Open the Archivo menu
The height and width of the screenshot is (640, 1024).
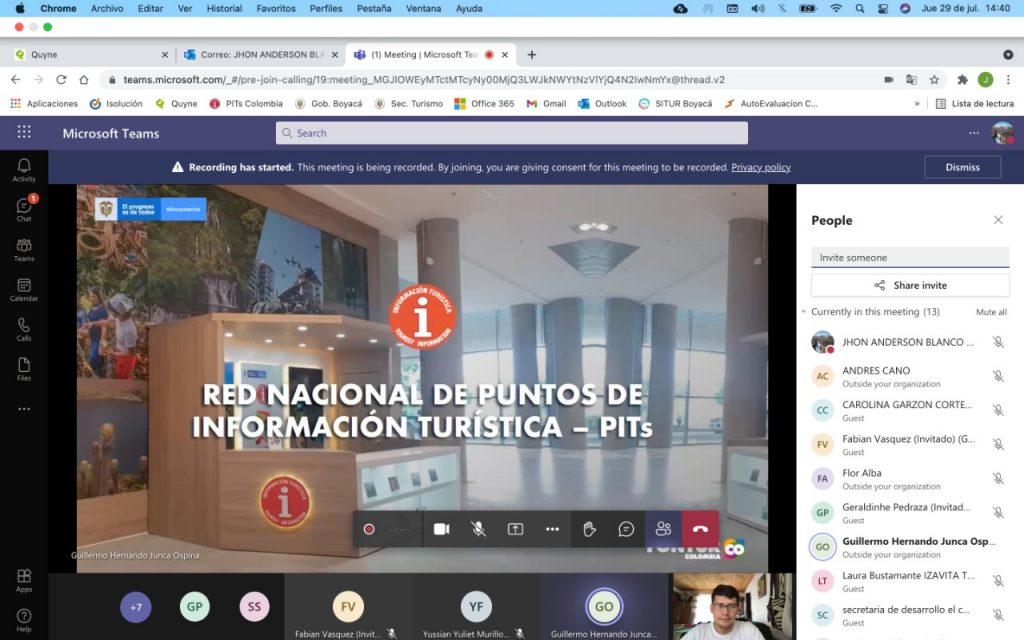pyautogui.click(x=106, y=8)
